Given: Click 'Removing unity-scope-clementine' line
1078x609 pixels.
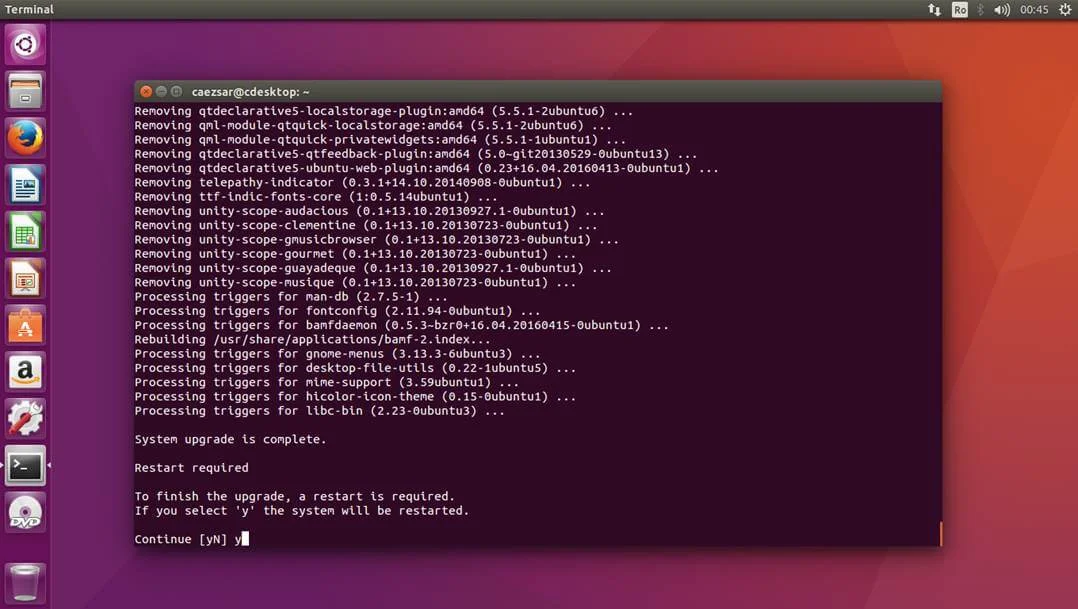Looking at the screenshot, I should [x=366, y=225].
